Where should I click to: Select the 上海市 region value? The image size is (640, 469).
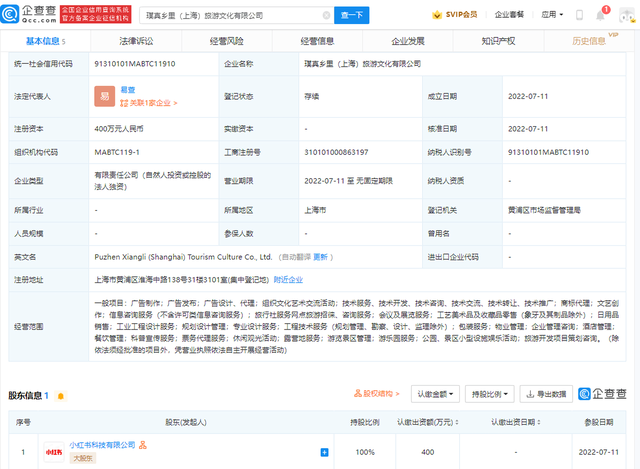tap(315, 210)
